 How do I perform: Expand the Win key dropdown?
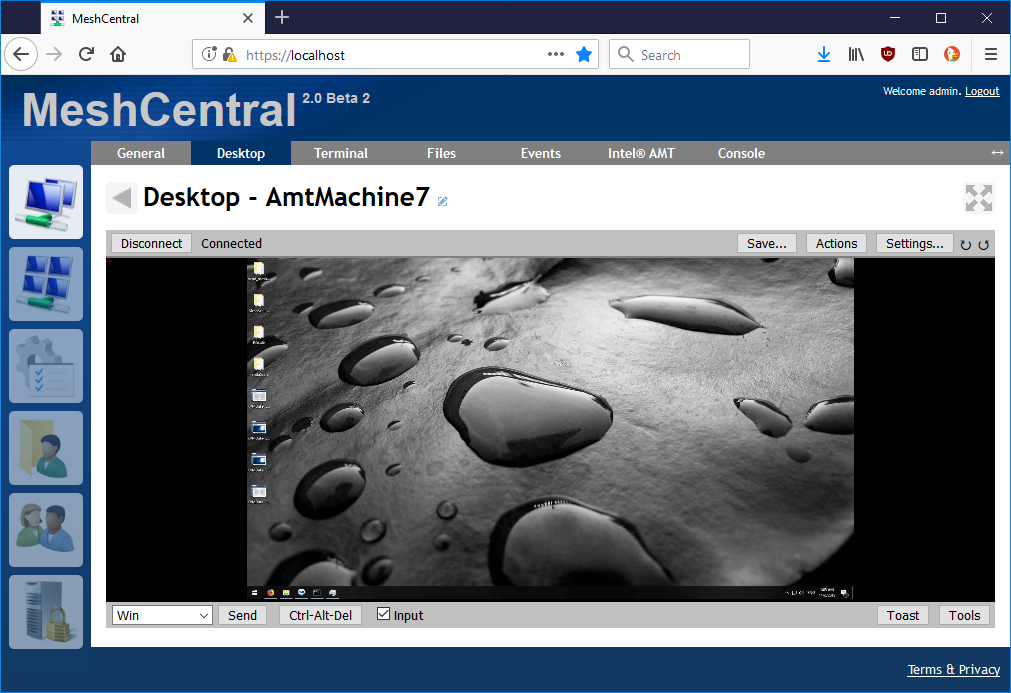(x=162, y=615)
